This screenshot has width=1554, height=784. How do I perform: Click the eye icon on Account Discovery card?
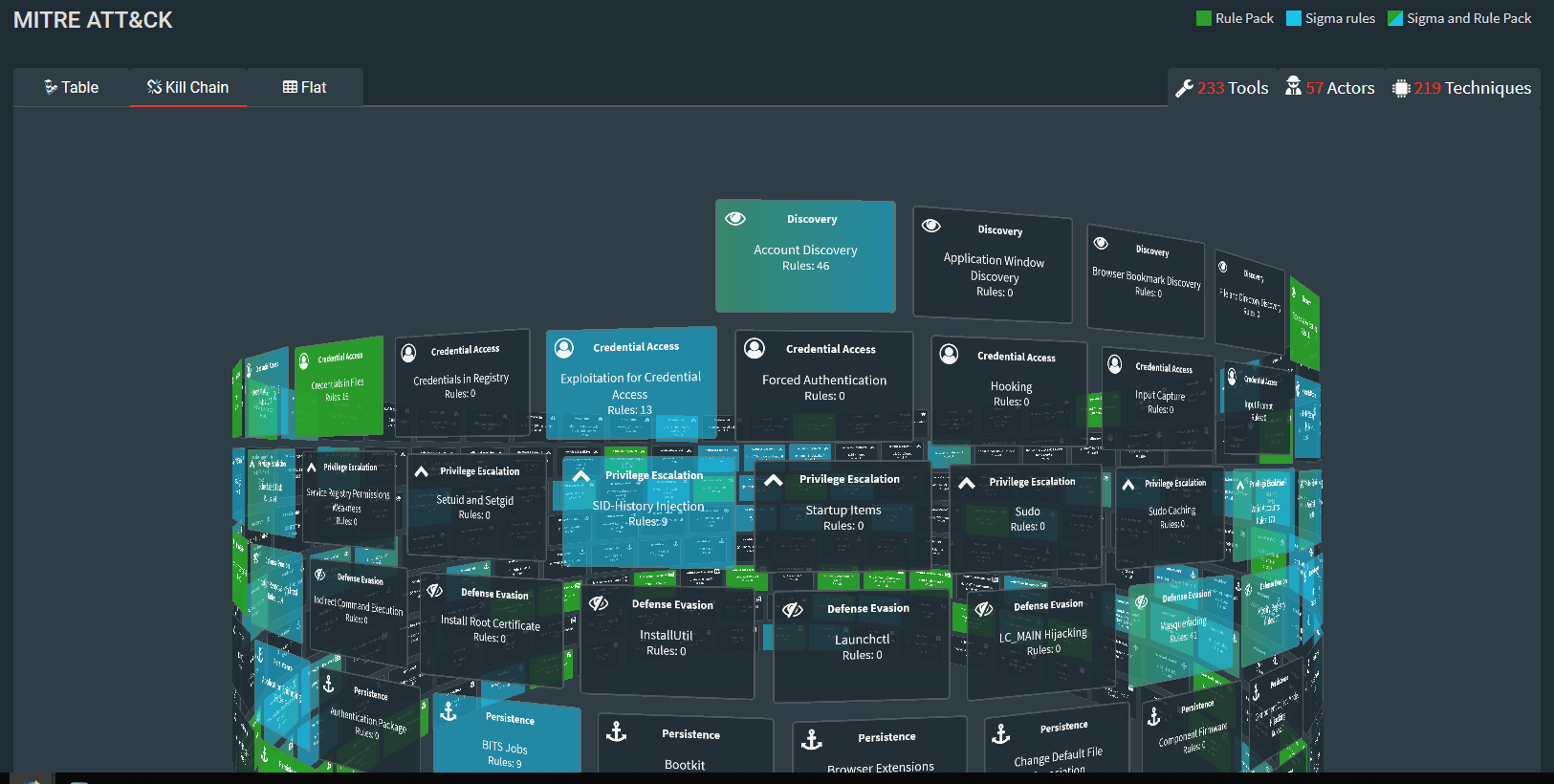(735, 219)
